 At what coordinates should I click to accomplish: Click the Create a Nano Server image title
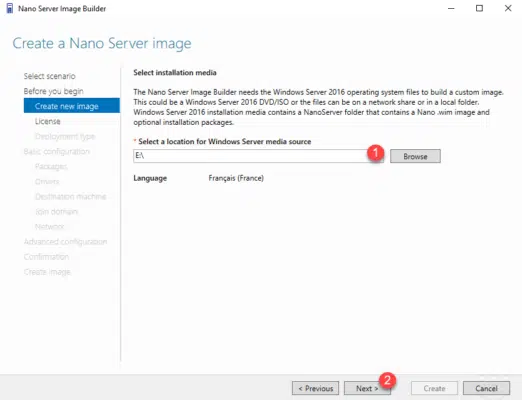coord(102,43)
